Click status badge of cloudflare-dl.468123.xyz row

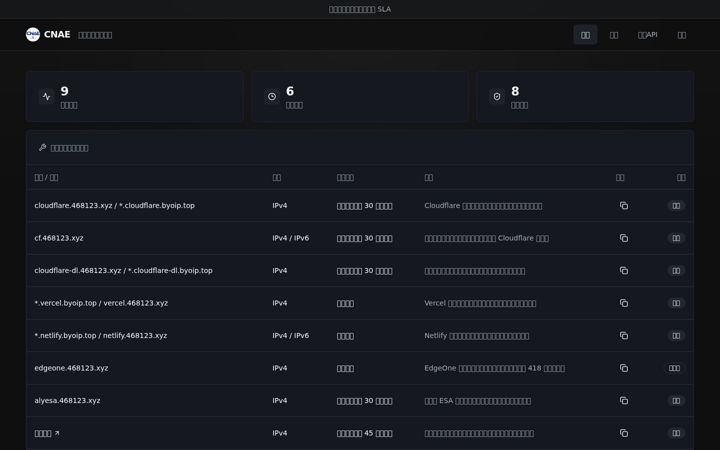[x=676, y=271]
